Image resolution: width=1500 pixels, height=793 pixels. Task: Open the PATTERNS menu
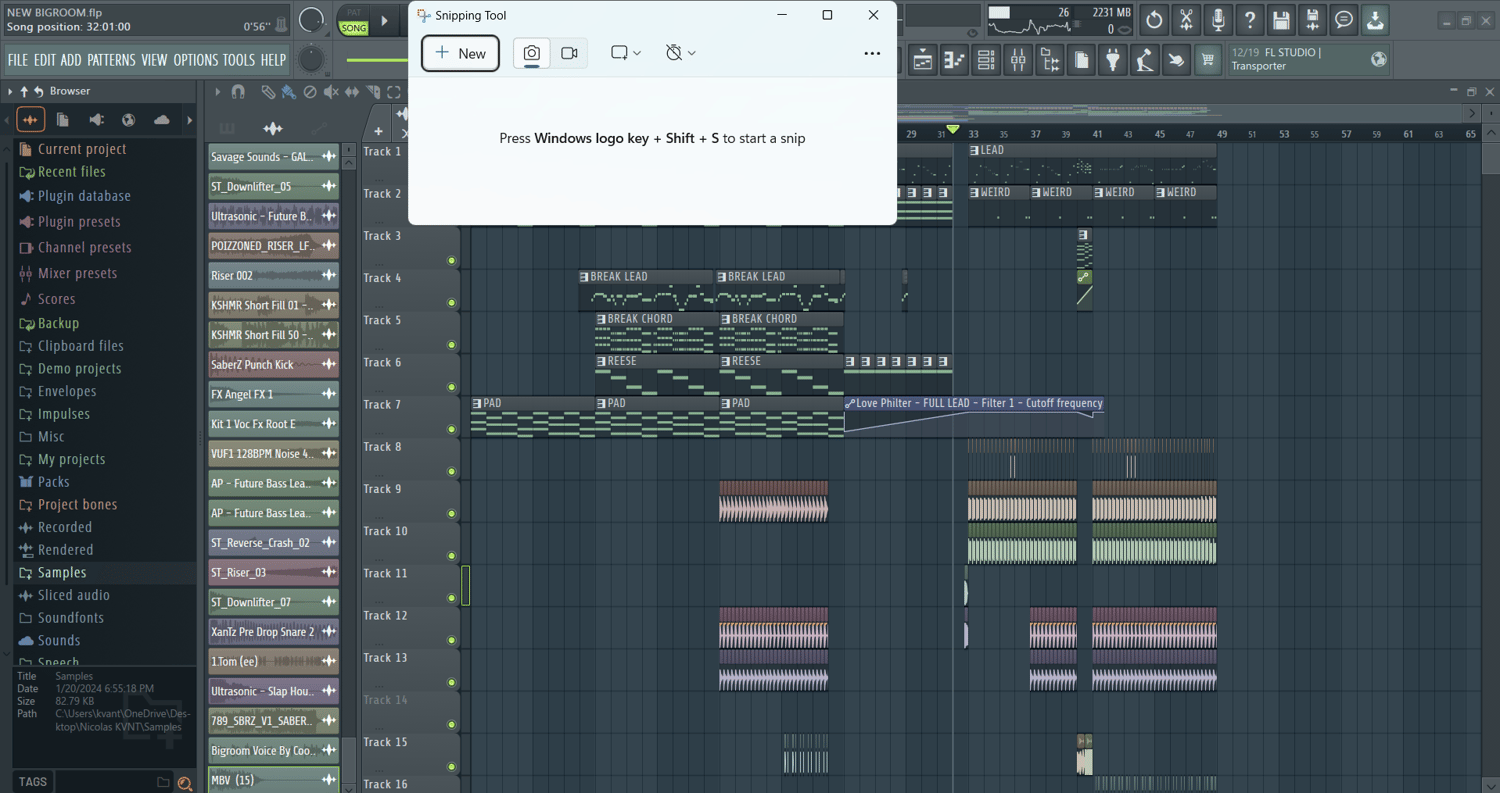[x=111, y=60]
